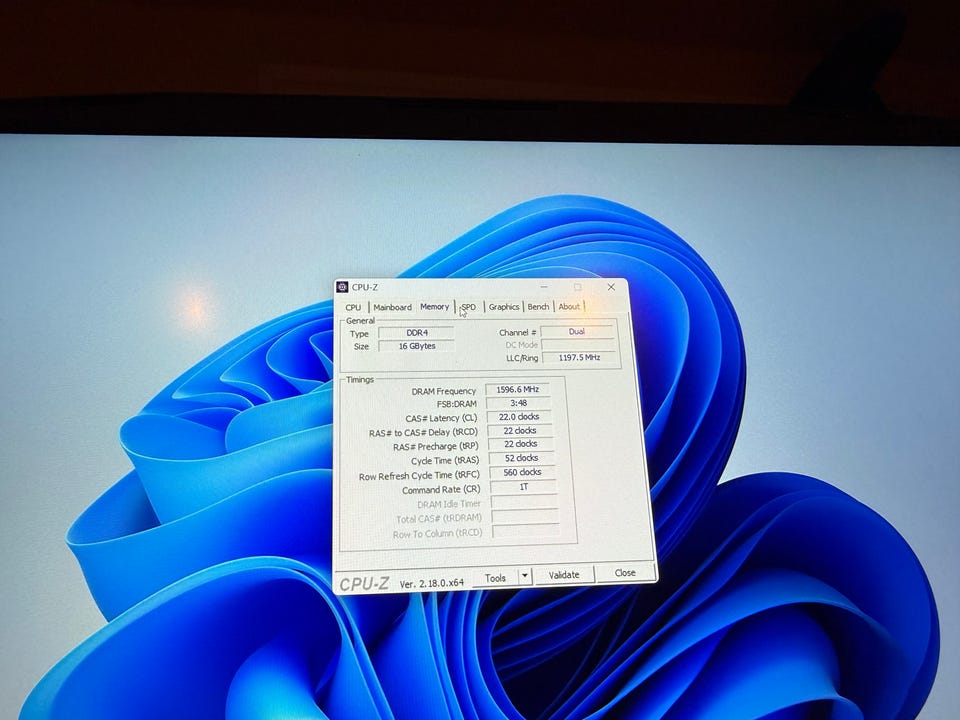Click the tRCD 22 clocks value
The image size is (960, 720).
coord(520,431)
